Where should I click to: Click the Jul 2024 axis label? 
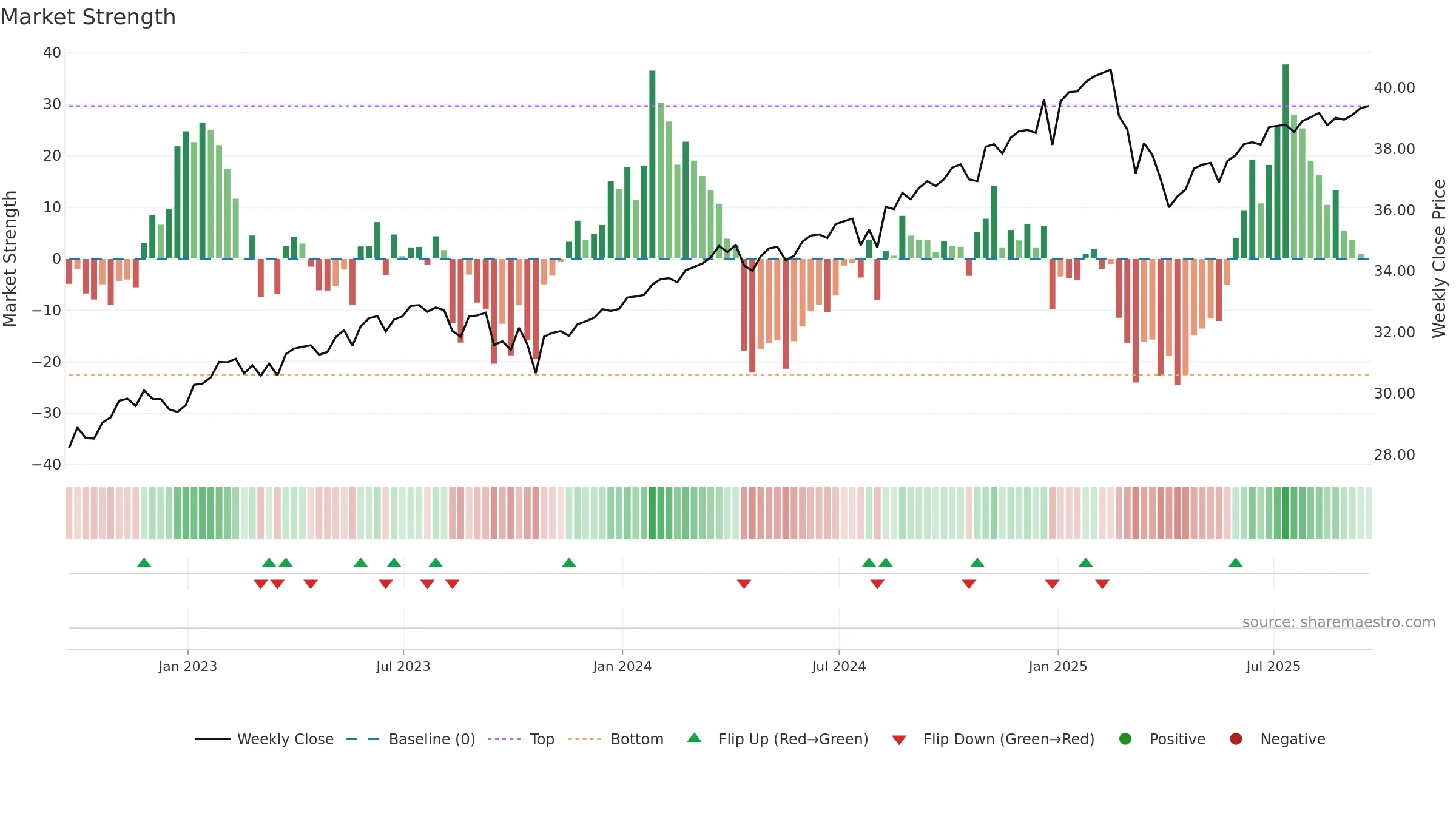click(x=838, y=666)
